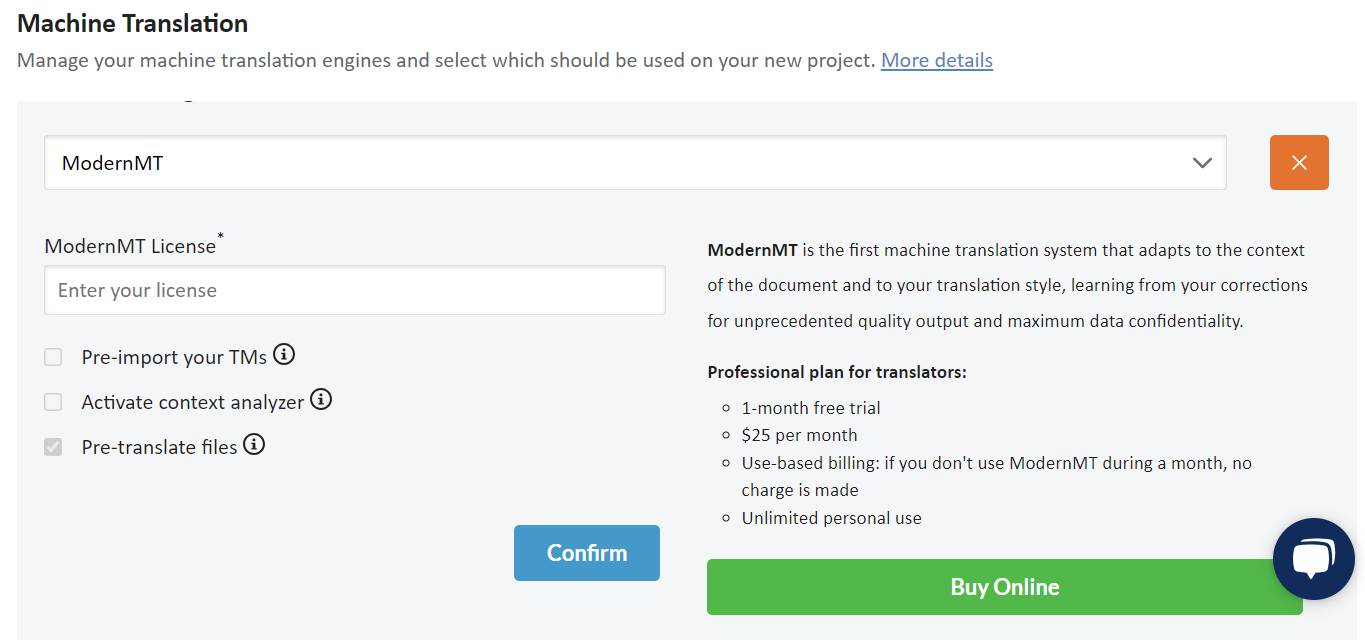
Task: Show info for Pre-translate files
Action: (x=254, y=444)
